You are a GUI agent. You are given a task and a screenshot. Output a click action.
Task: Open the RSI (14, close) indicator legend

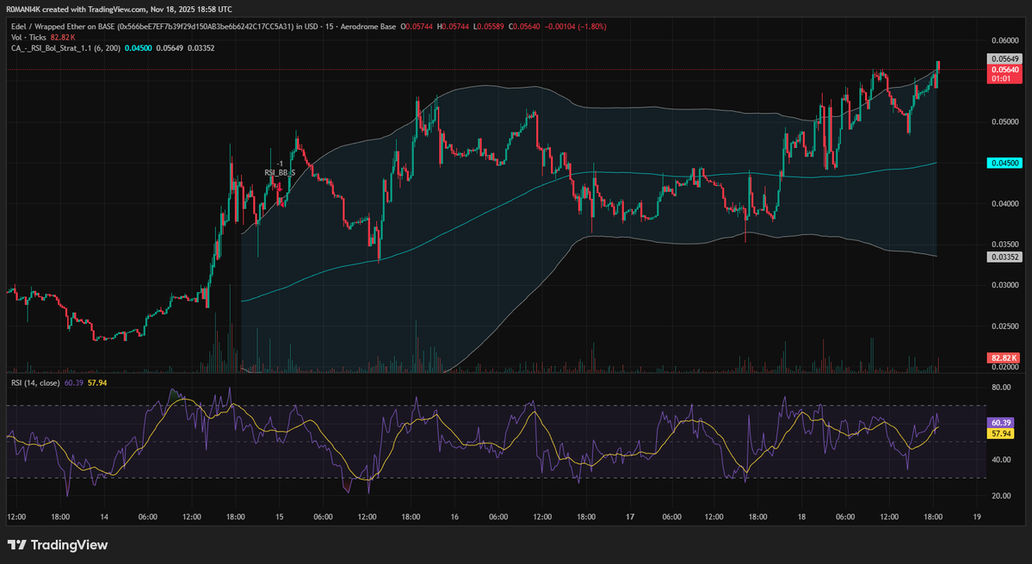click(x=36, y=383)
